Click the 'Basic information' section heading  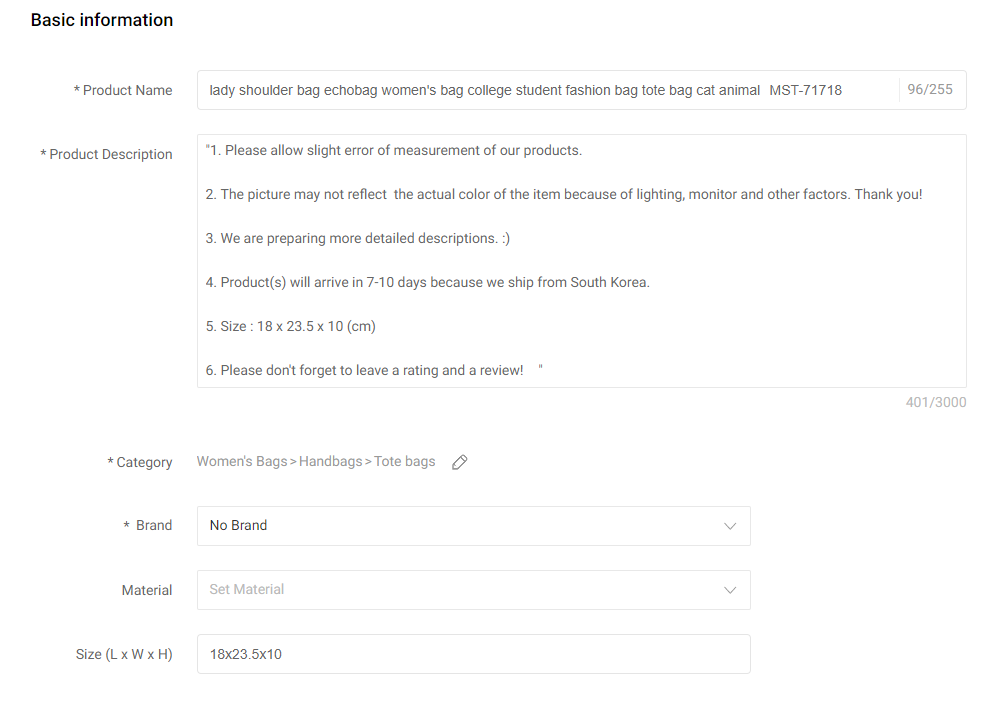(x=102, y=20)
